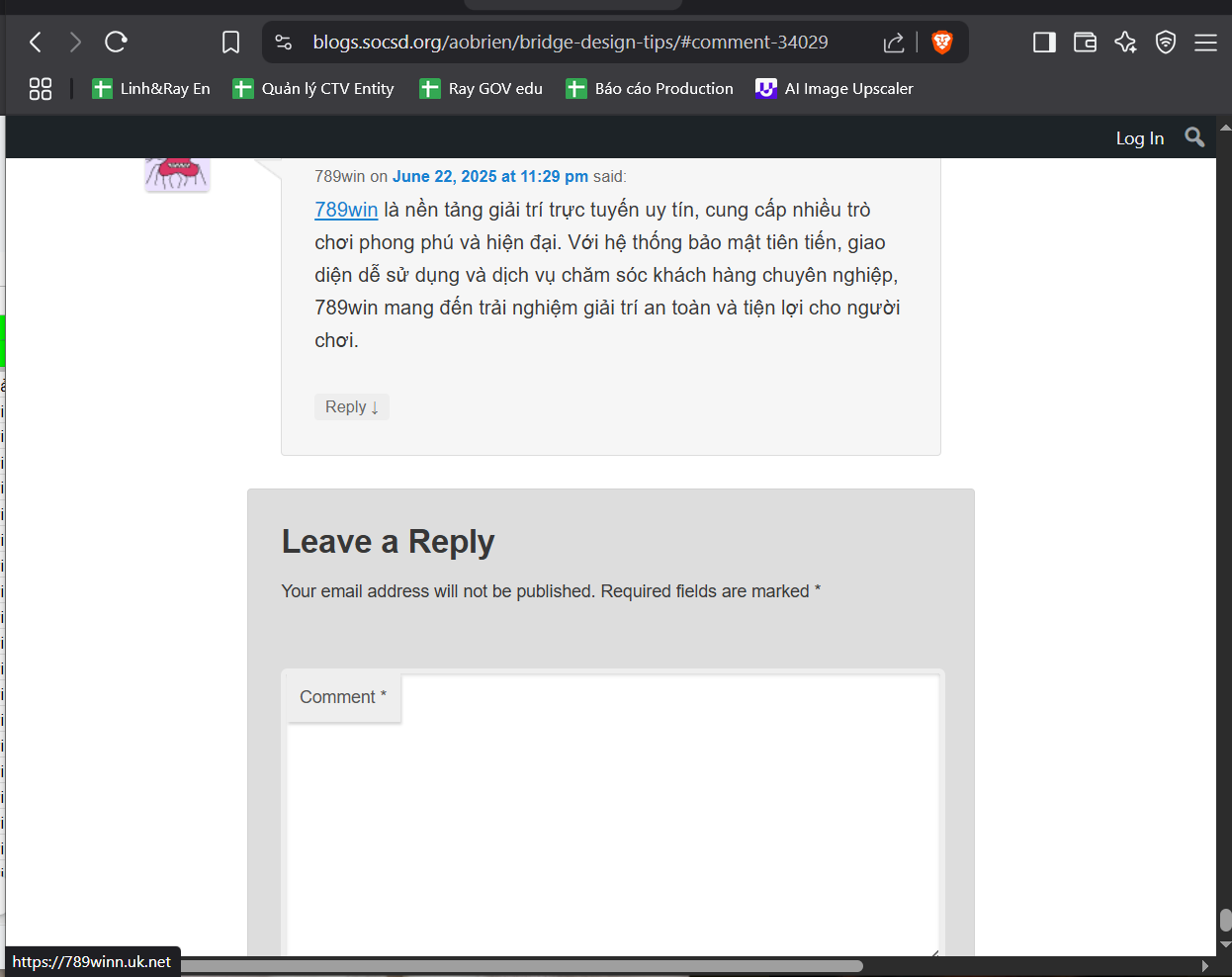Bookmark this page
This screenshot has height=977, width=1232.
click(x=230, y=42)
